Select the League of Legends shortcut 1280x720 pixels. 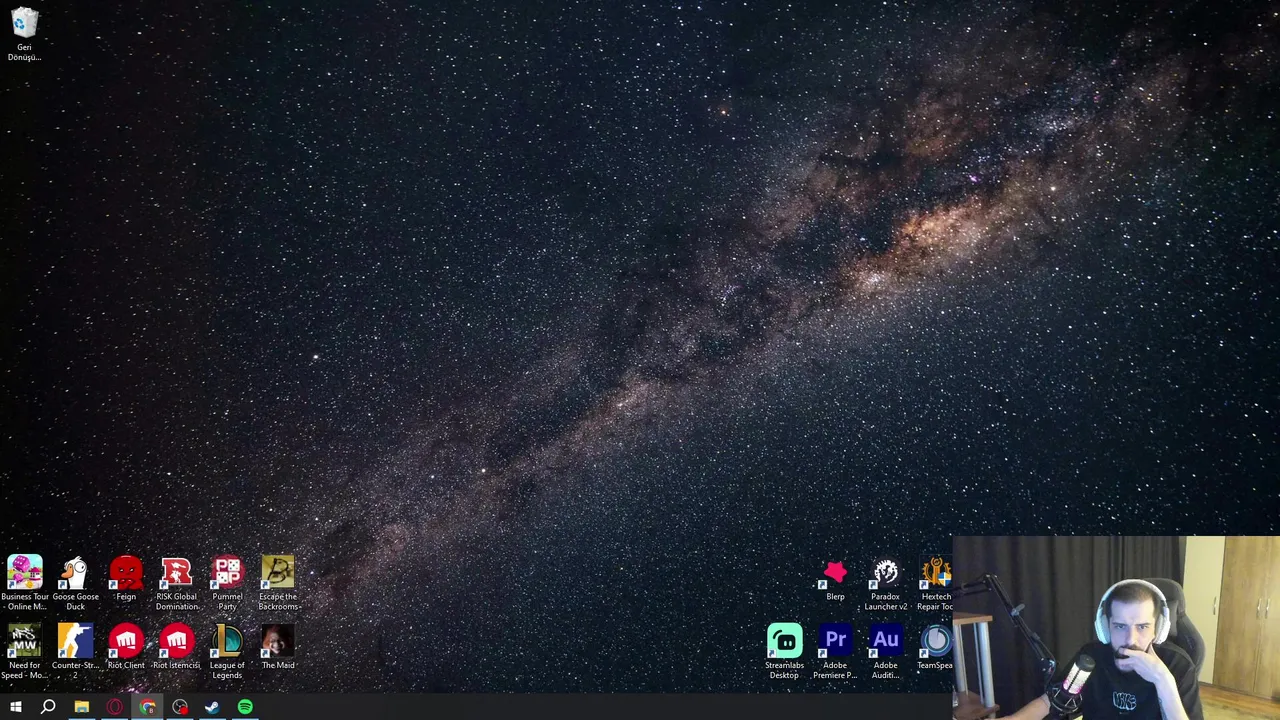[x=227, y=652]
